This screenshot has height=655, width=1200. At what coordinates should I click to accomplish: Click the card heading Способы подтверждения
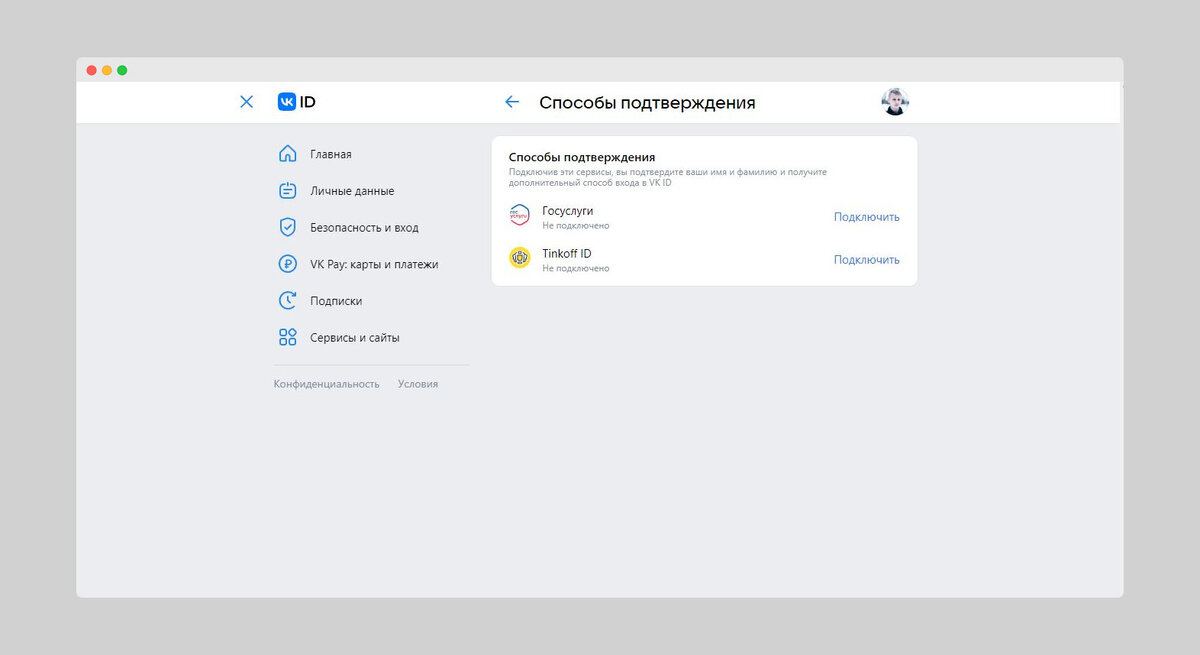pyautogui.click(x=582, y=157)
